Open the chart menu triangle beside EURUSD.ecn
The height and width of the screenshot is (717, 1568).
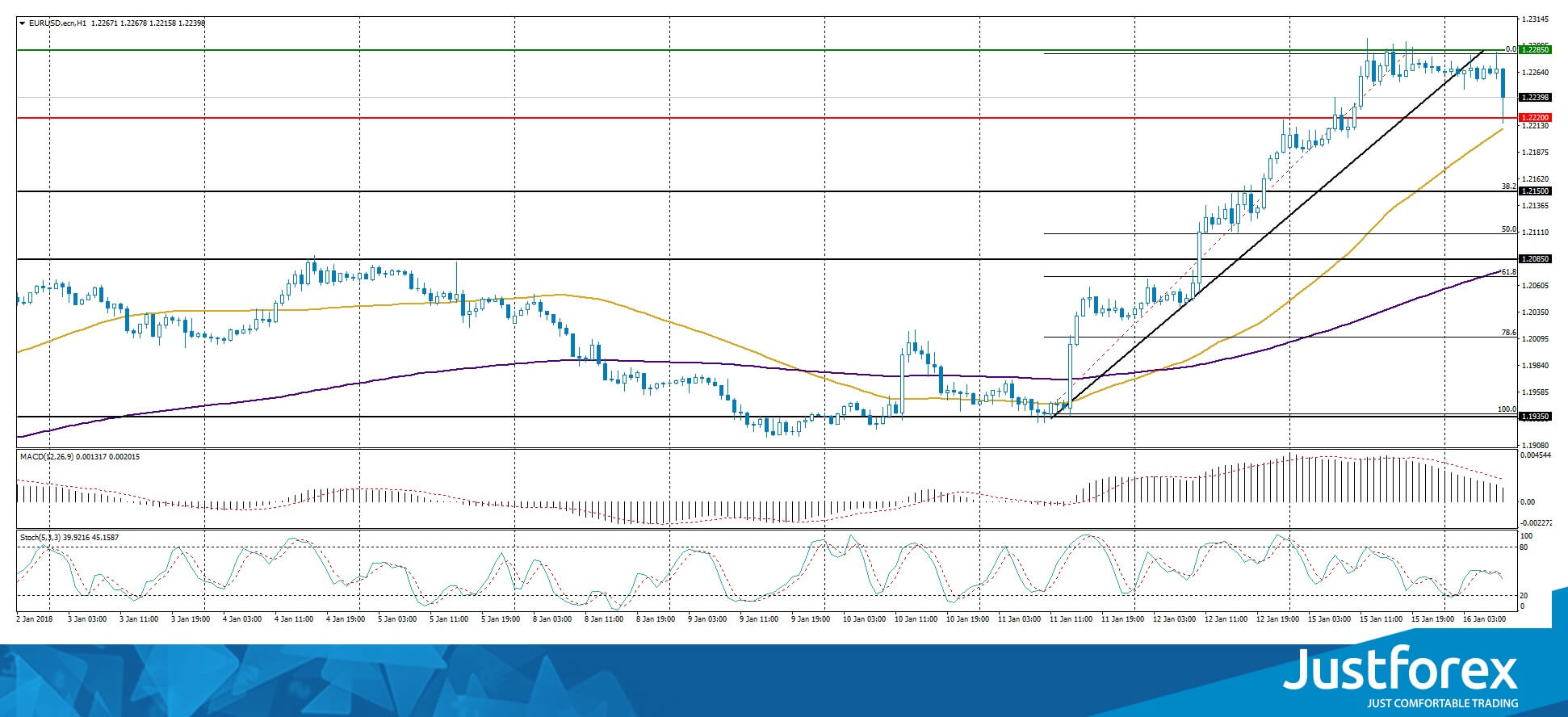(22, 23)
